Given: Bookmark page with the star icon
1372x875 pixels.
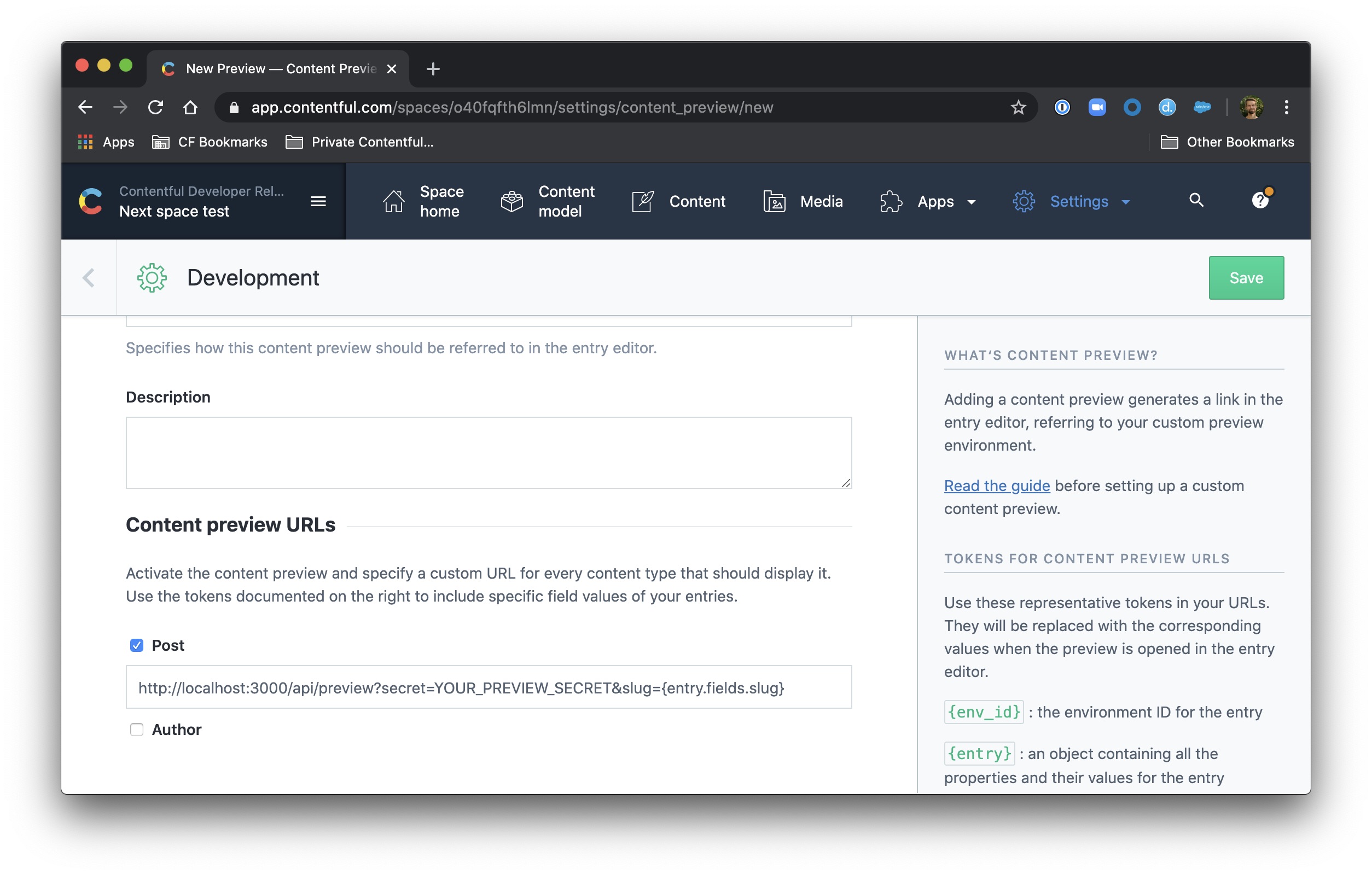Looking at the screenshot, I should (1018, 107).
